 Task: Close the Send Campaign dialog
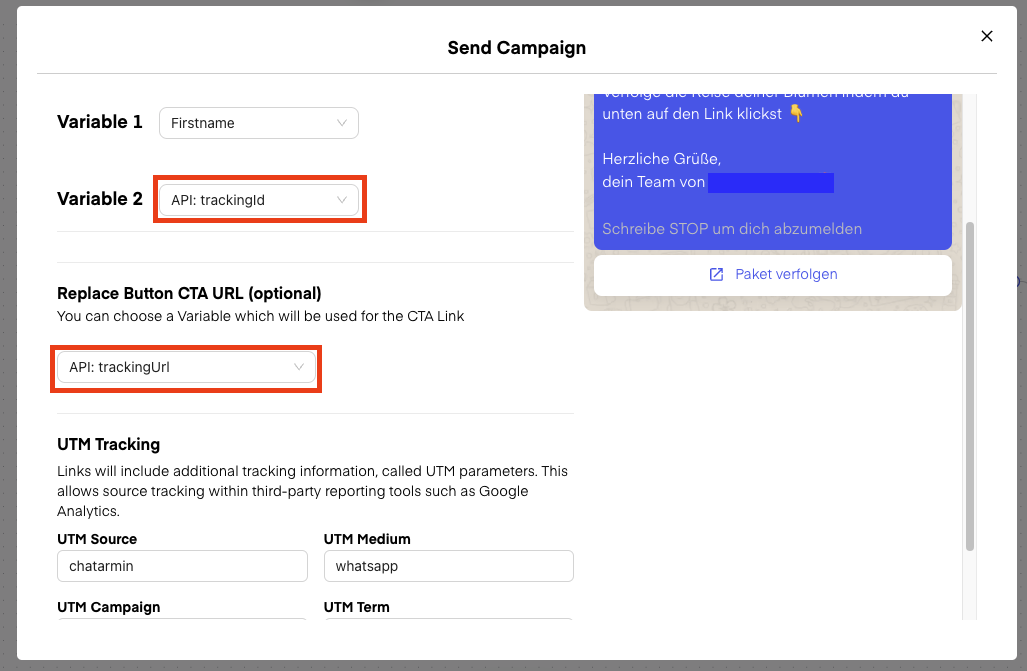986,36
